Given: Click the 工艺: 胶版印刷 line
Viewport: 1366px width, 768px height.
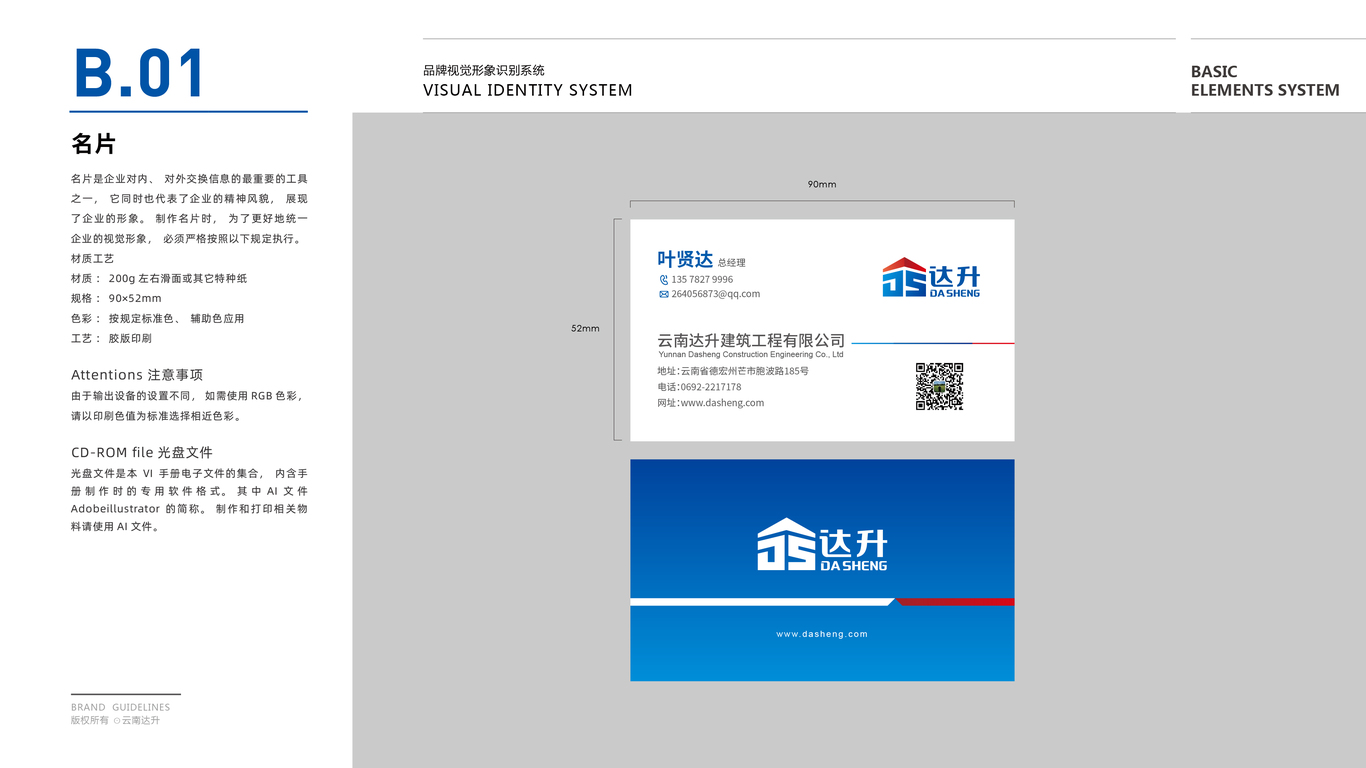Looking at the screenshot, I should click(x=111, y=338).
